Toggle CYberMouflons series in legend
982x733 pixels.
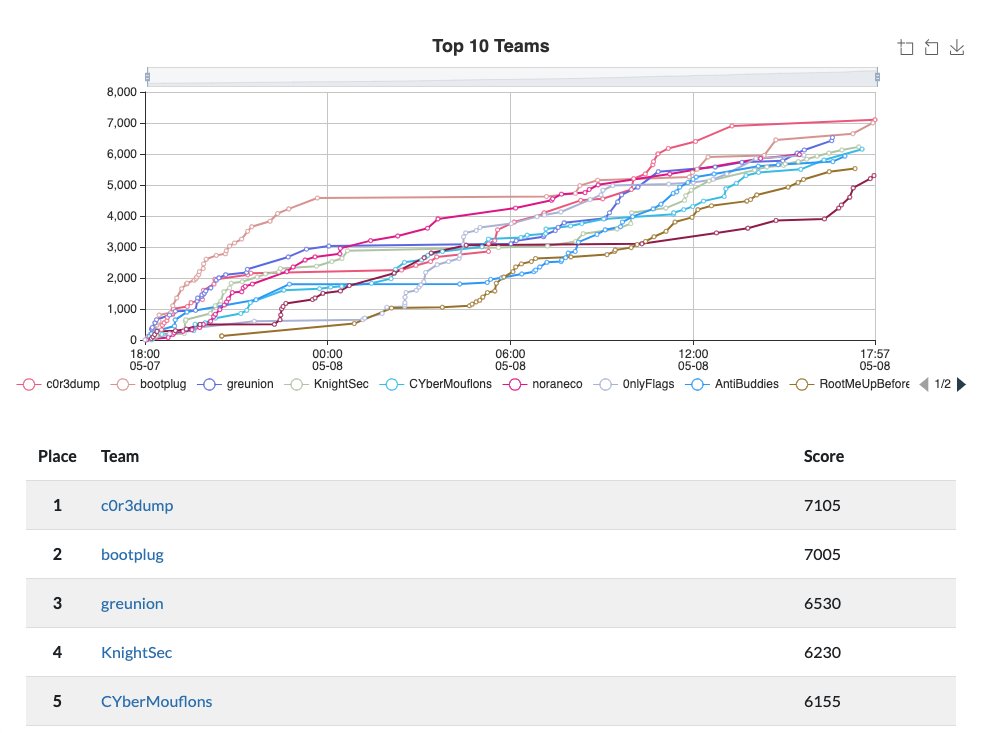436,384
